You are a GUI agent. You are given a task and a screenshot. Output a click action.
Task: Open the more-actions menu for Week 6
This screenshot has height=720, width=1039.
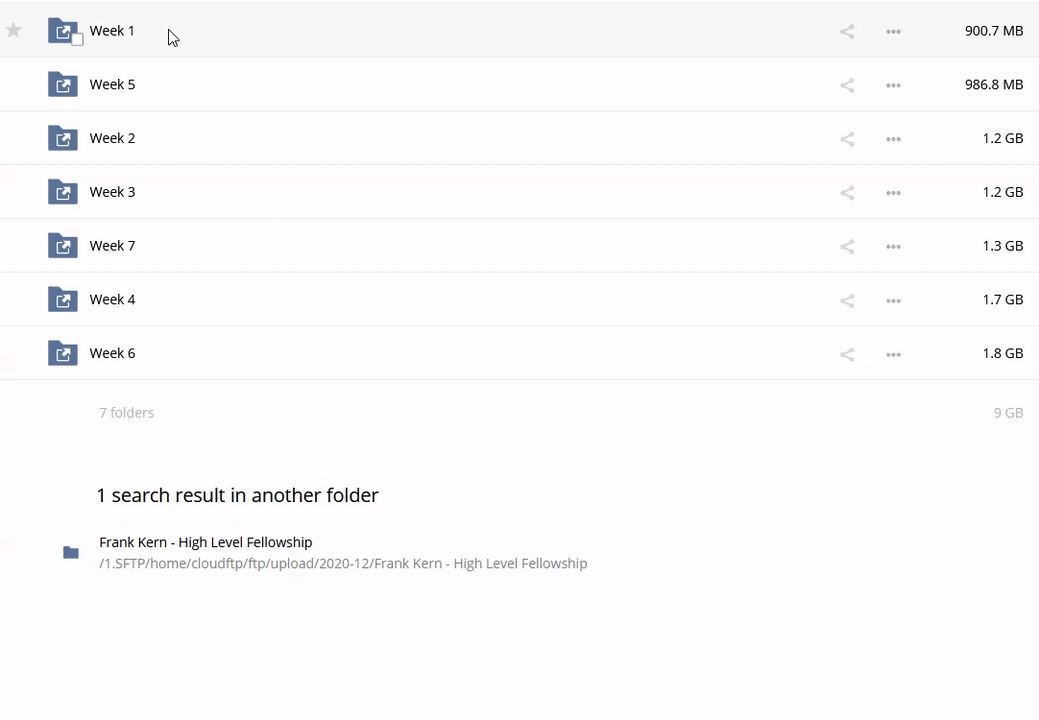click(x=893, y=354)
